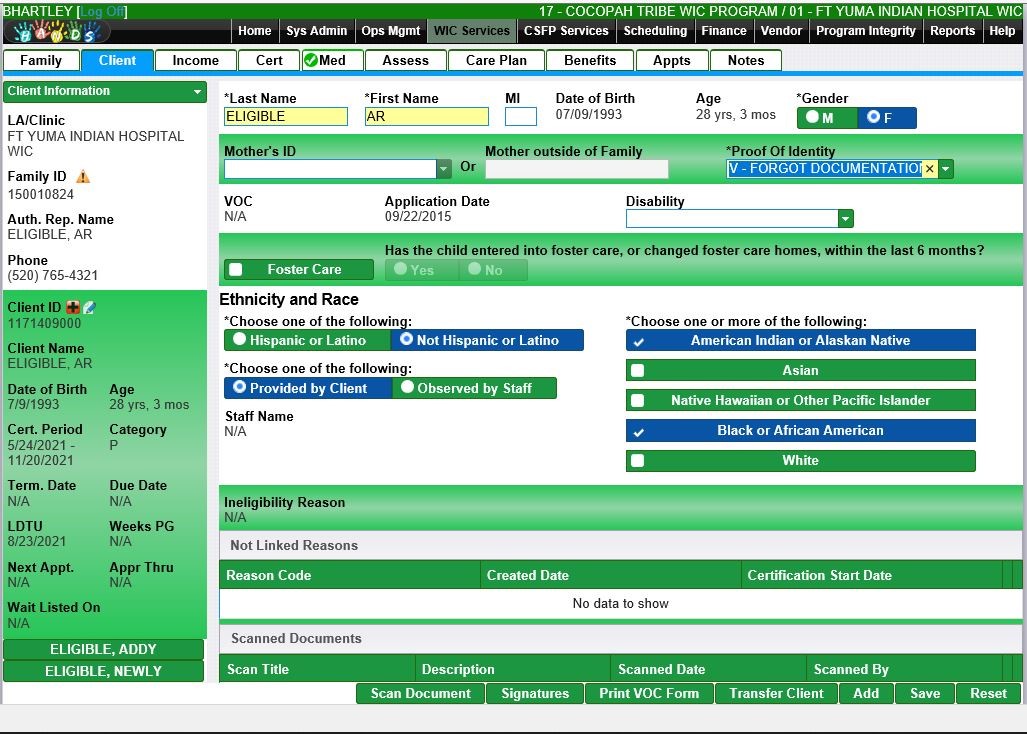
Task: Click the Family ID warning triangle icon
Action: (83, 177)
